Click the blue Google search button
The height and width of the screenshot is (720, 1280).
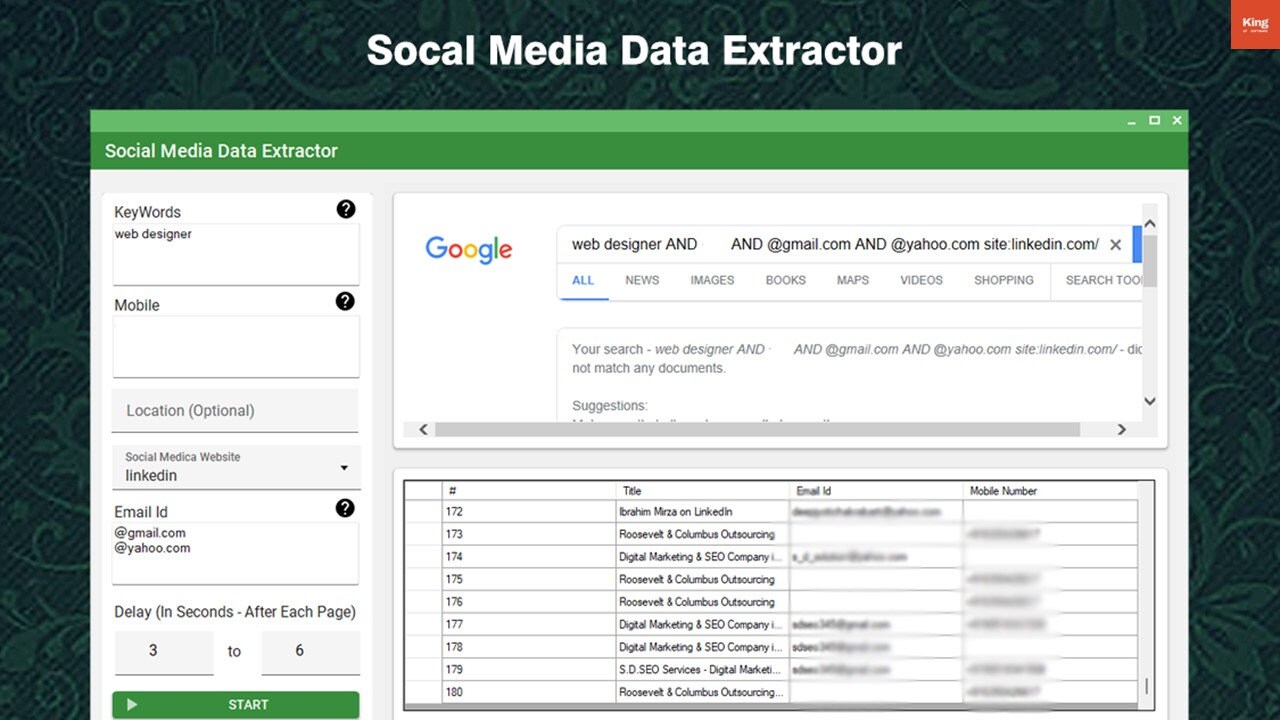1136,245
